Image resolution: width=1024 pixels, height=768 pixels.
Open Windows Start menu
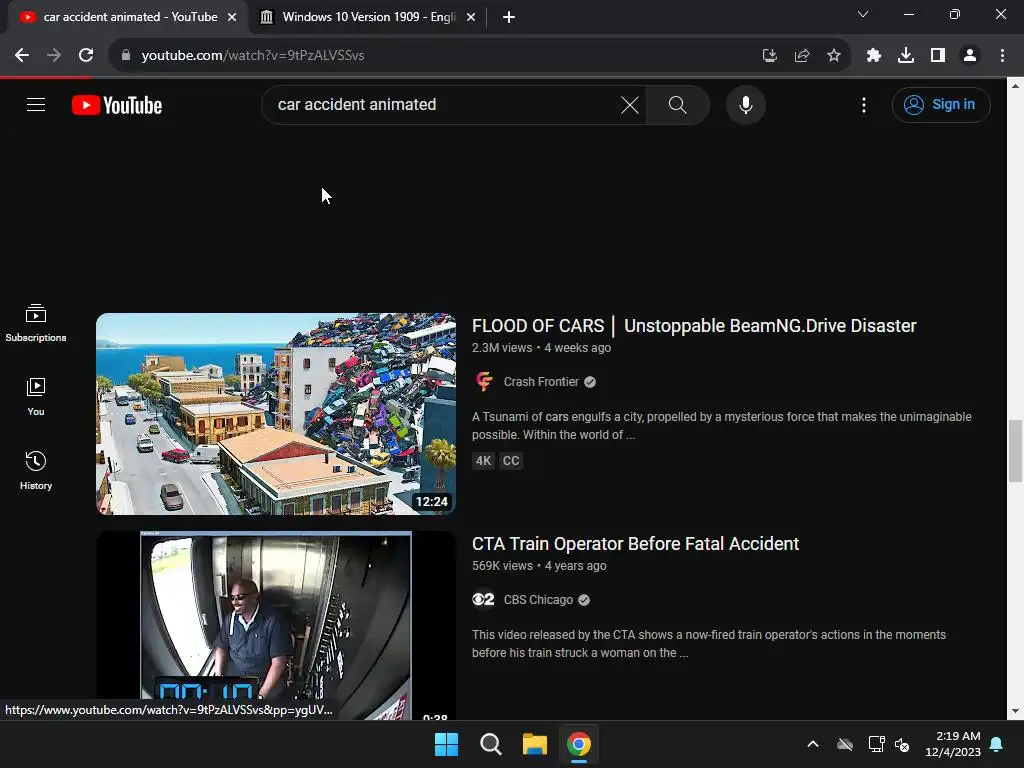pyautogui.click(x=447, y=744)
